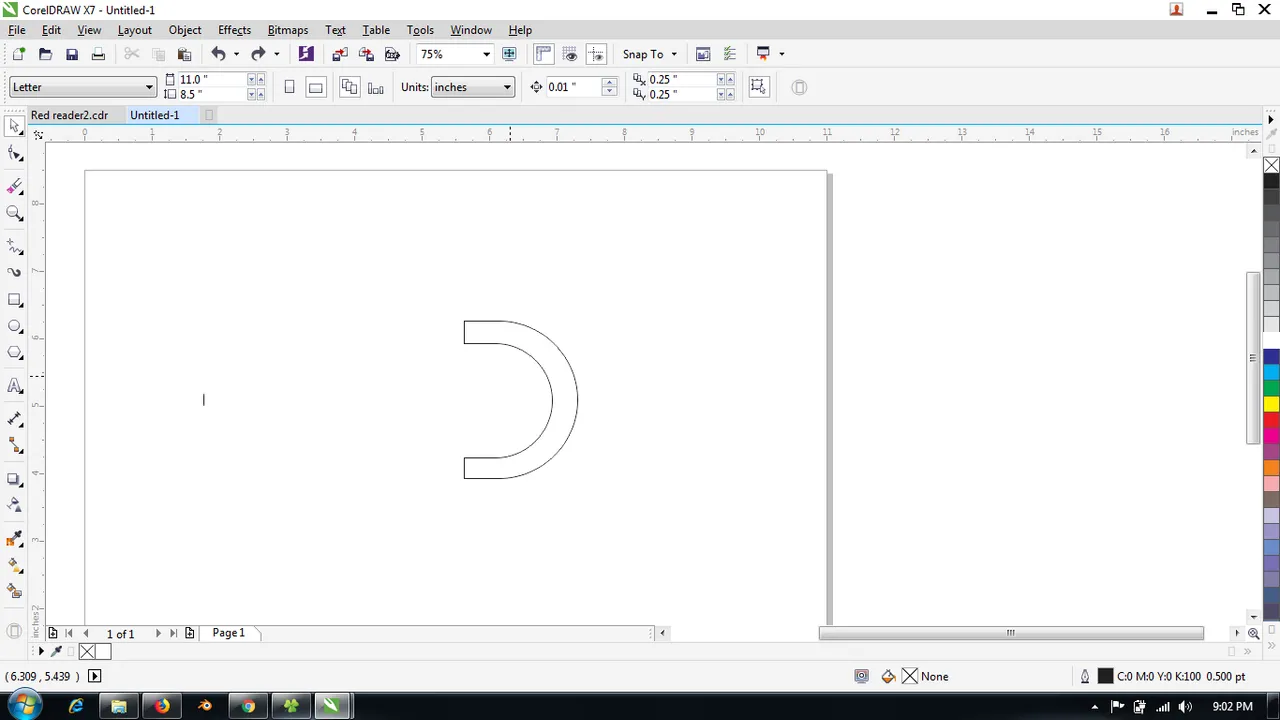The width and height of the screenshot is (1280, 720).
Task: Select the Drop Shadow tool
Action: coord(14,479)
